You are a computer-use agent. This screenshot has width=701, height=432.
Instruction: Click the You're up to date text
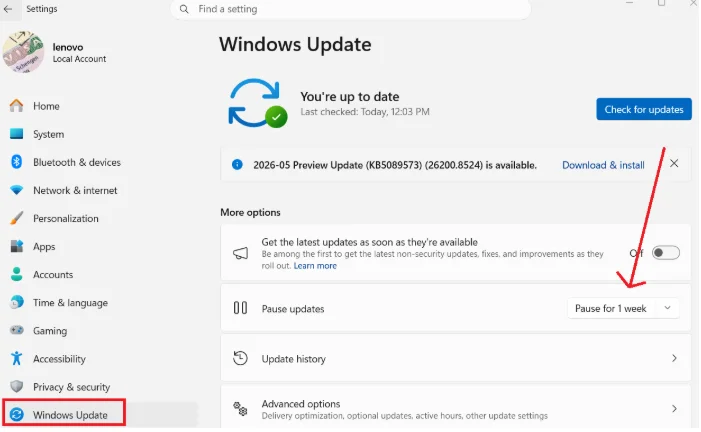[350, 97]
